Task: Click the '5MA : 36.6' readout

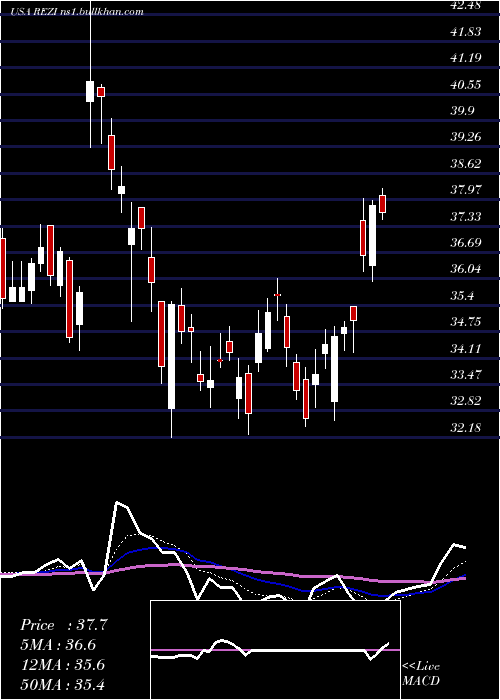Action: (58, 645)
